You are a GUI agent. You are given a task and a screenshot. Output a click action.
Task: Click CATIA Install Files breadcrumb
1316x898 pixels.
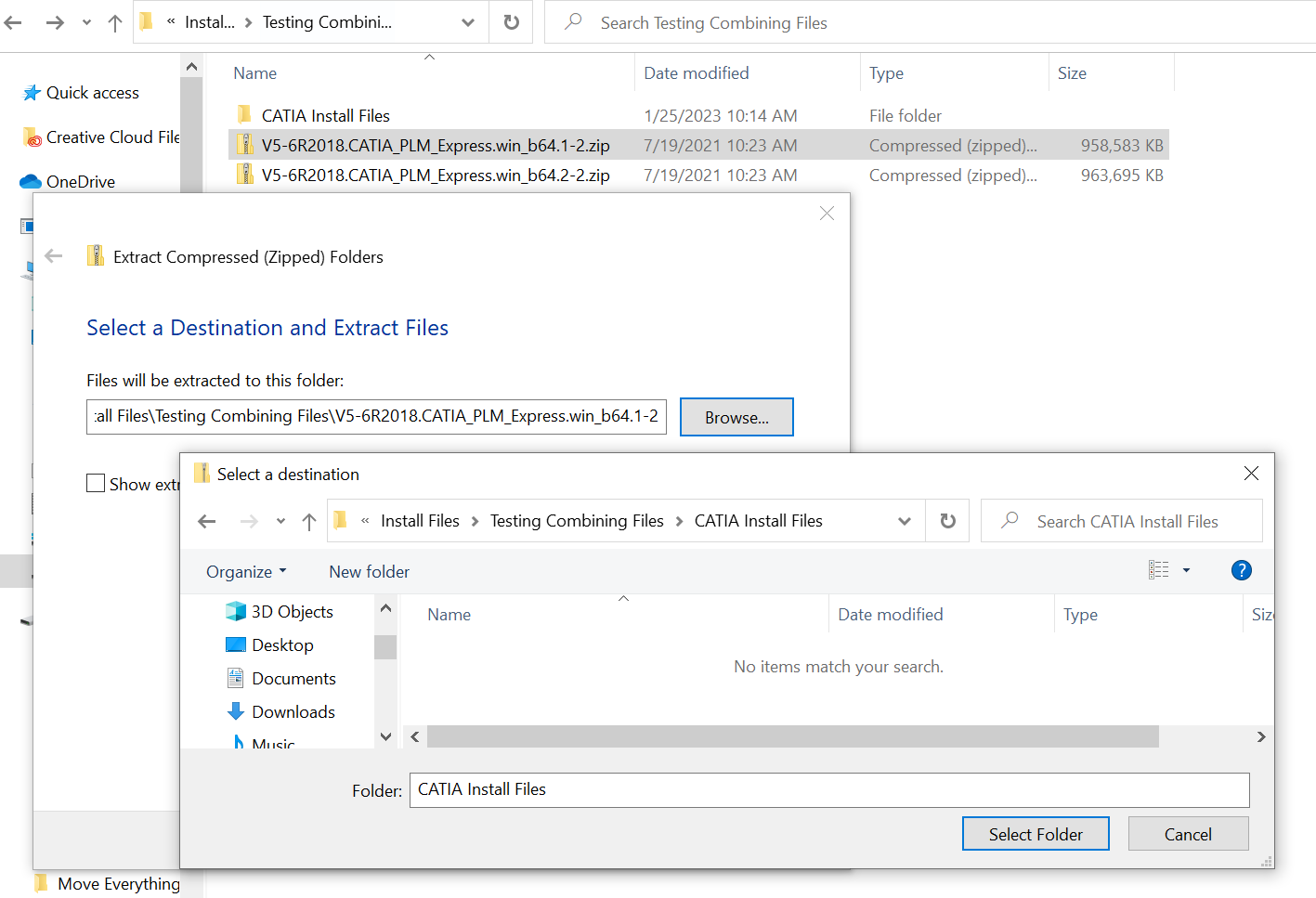pos(758,521)
